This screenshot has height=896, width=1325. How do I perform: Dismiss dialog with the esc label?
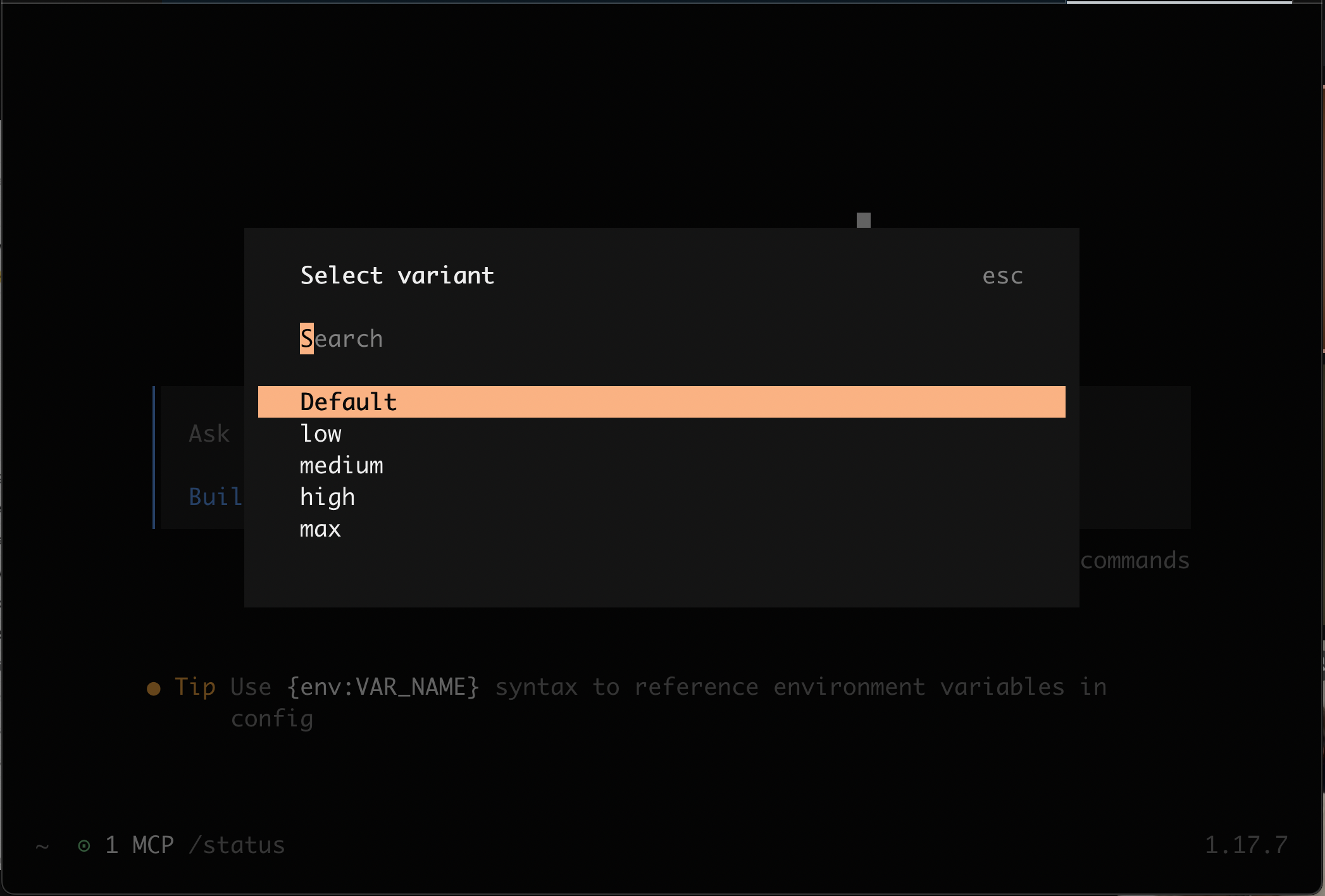(x=1002, y=276)
